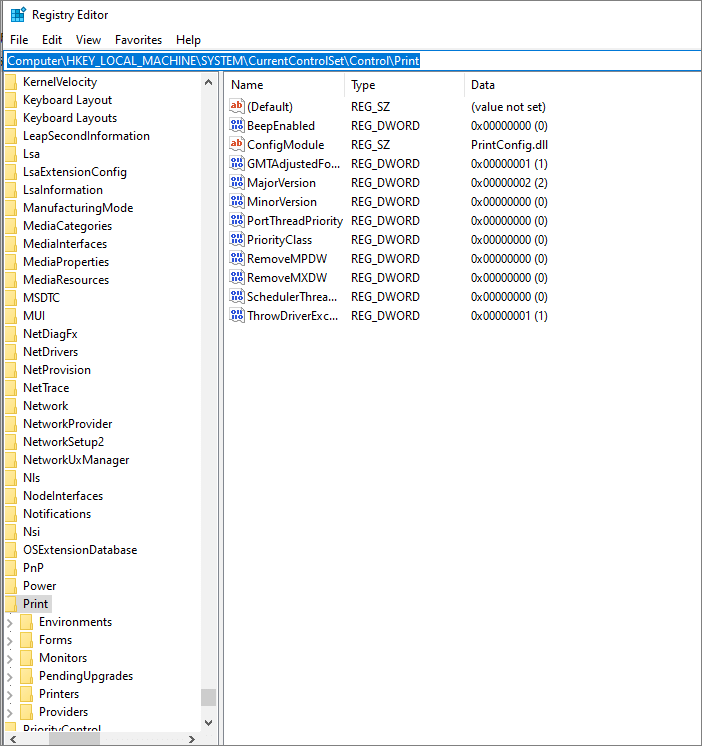Viewport: 702px width, 746px height.
Task: Expand the Forms subkey
Action: tap(10, 640)
